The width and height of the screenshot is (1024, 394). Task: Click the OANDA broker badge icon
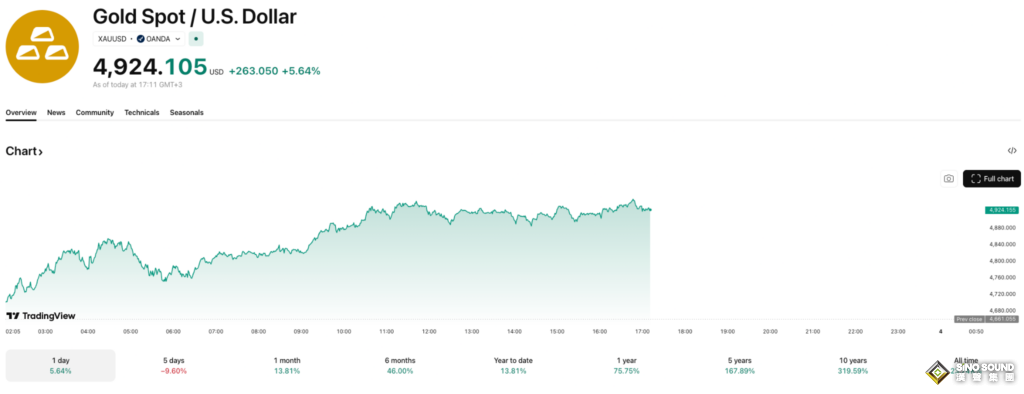tap(141, 39)
